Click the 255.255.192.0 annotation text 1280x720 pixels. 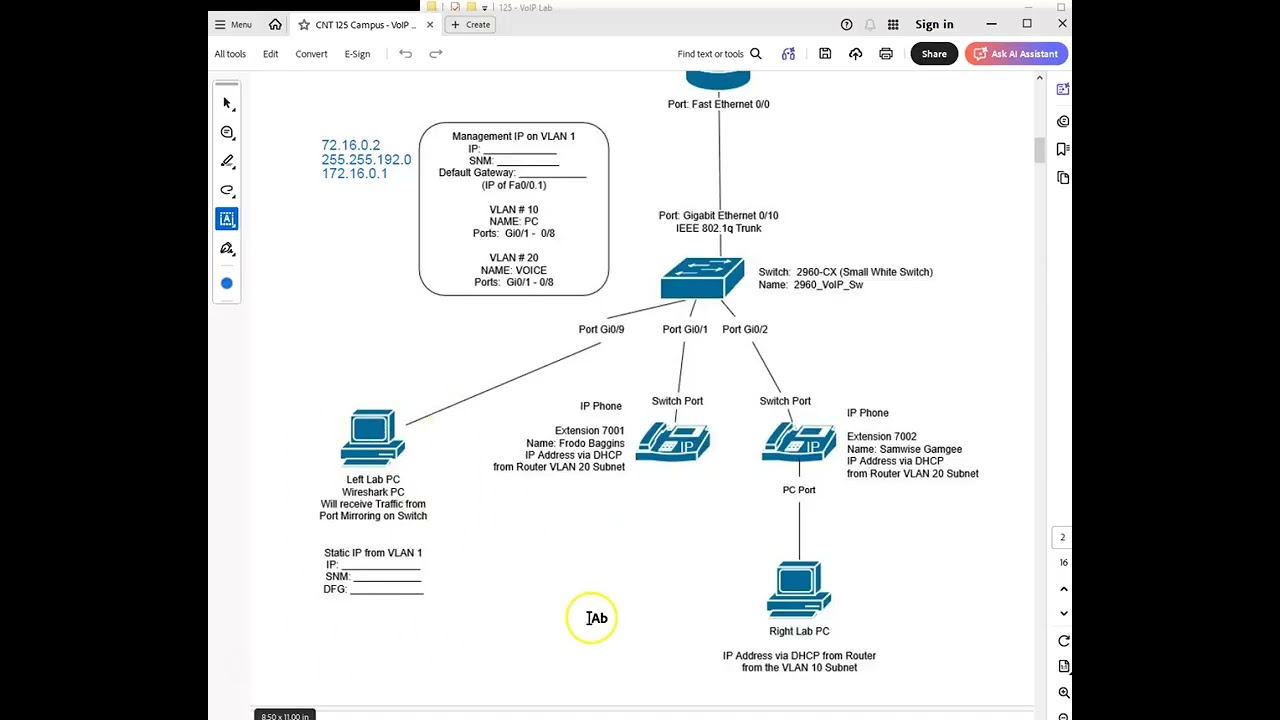[x=366, y=160]
